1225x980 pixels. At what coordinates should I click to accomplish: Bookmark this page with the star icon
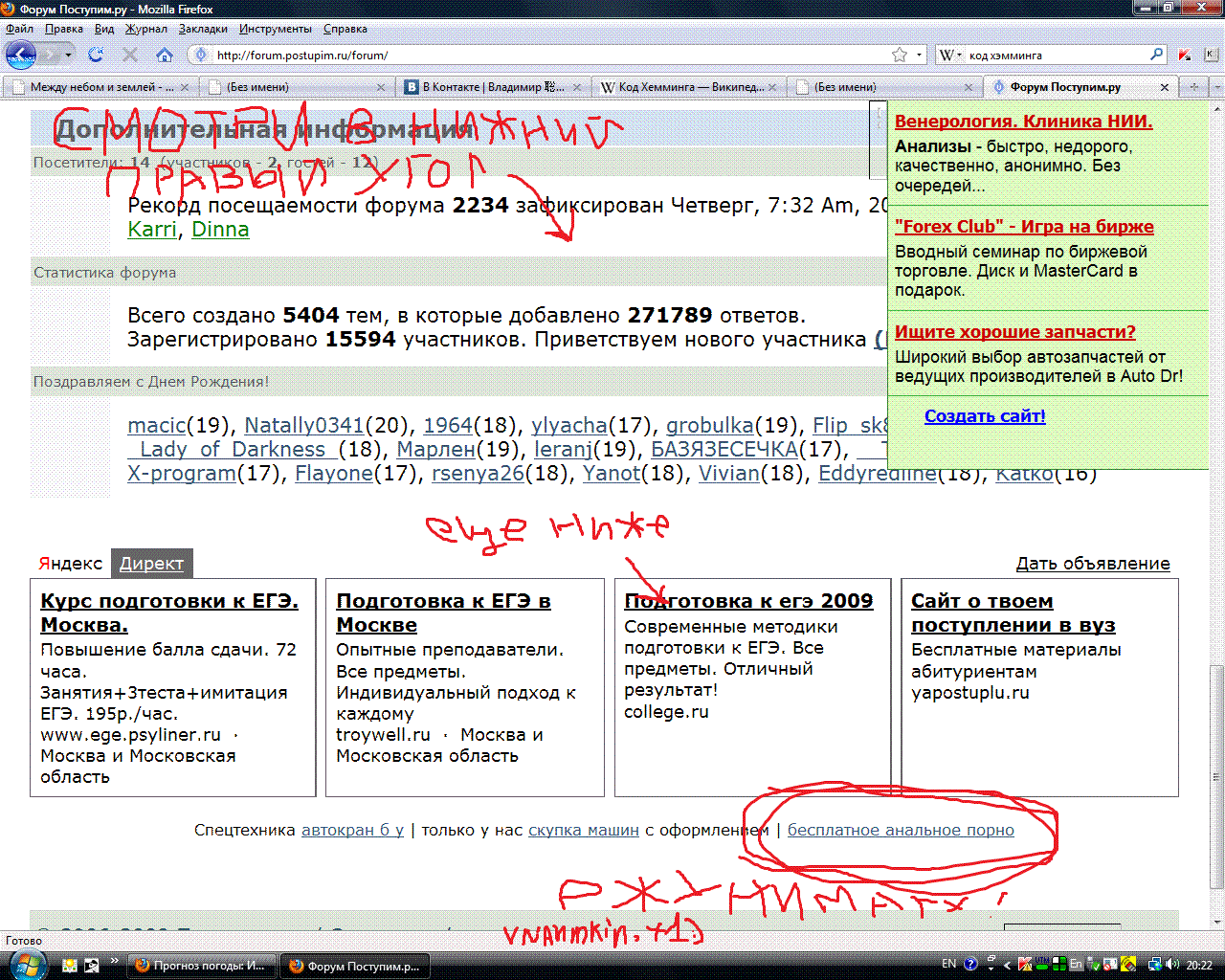[x=899, y=55]
